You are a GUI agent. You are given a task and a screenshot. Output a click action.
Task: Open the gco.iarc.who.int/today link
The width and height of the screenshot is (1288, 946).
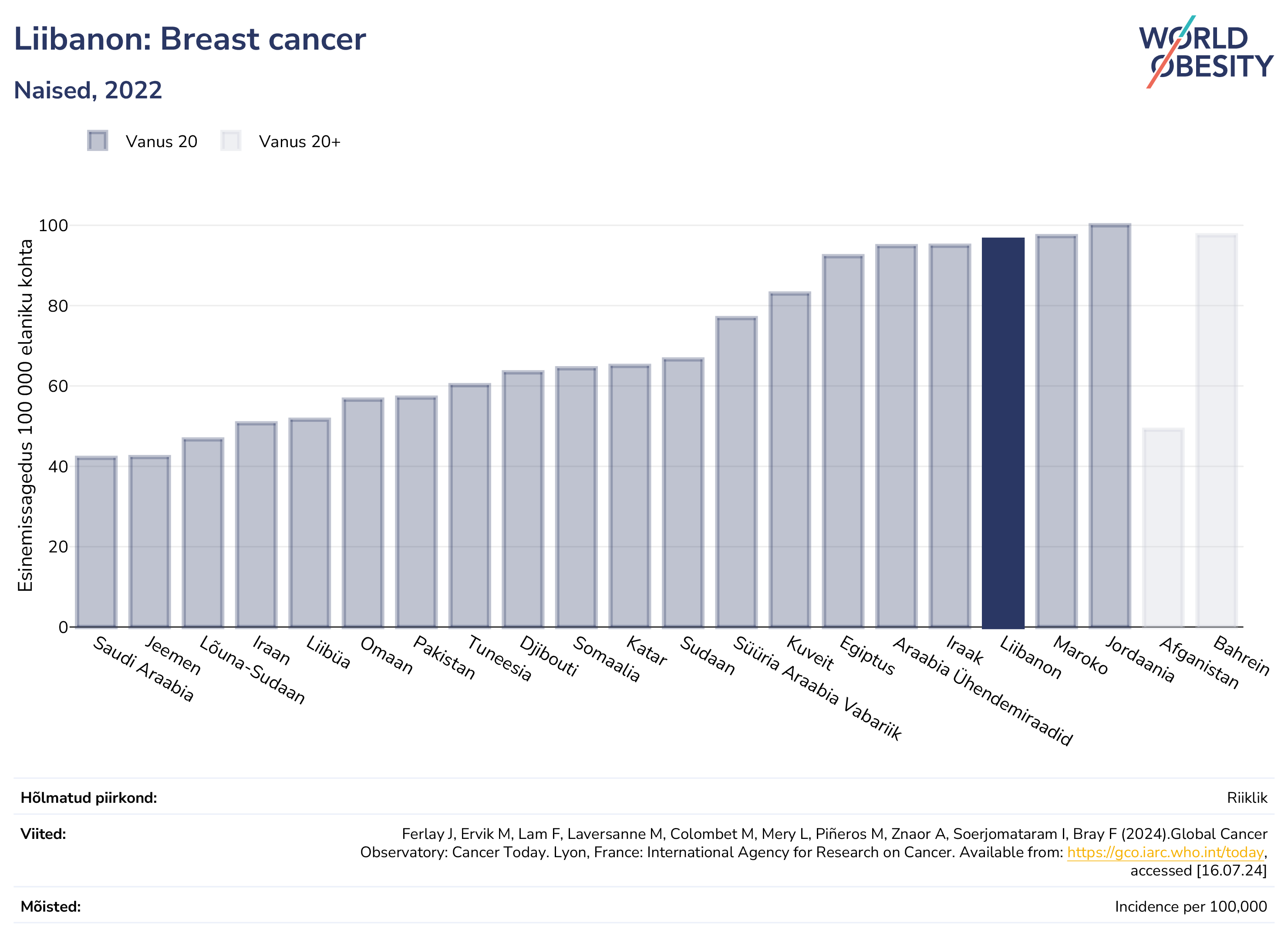(1165, 852)
